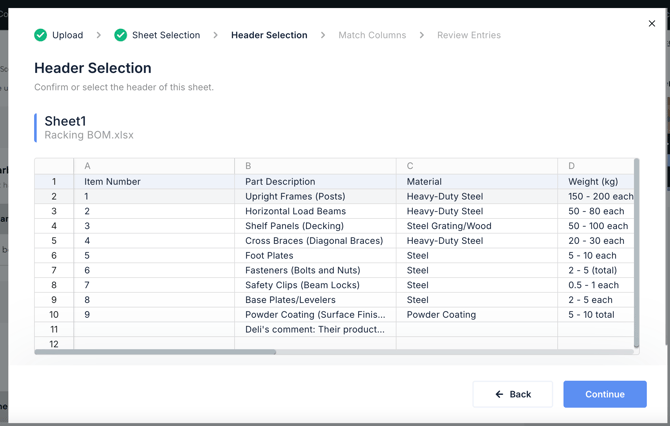670x426 pixels.
Task: Click column B header
Action: tap(315, 166)
